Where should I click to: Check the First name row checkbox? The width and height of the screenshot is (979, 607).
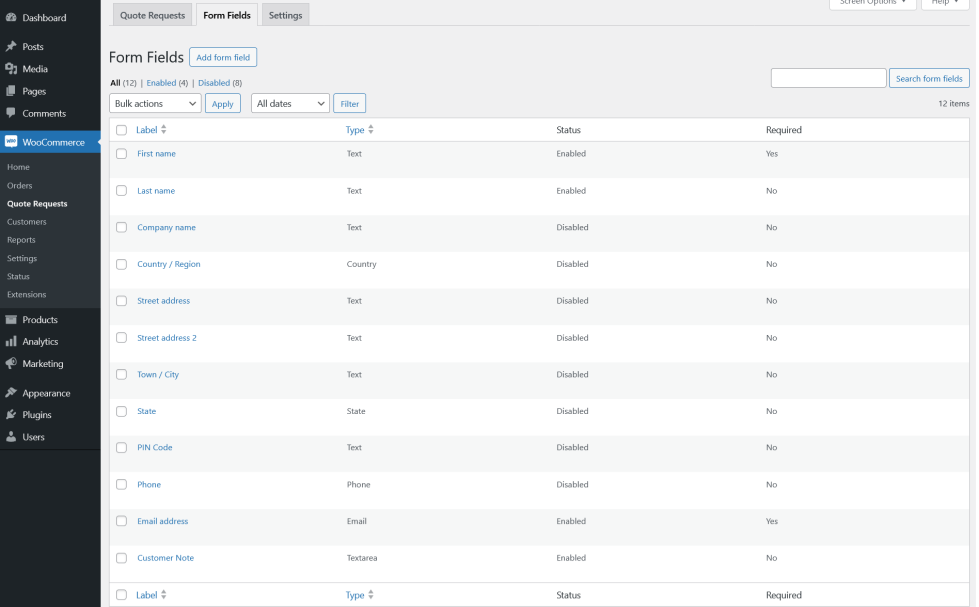coord(122,154)
